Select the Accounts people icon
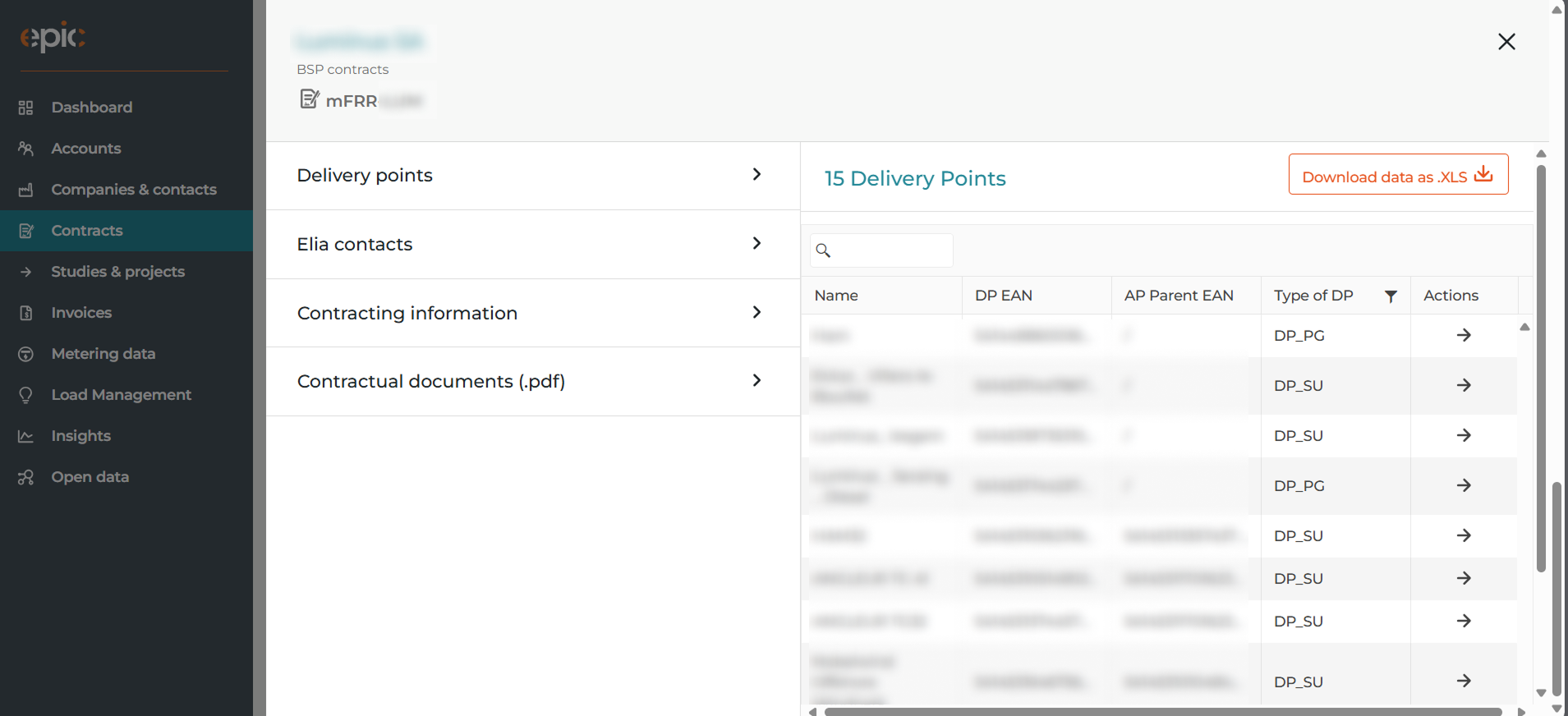 point(26,149)
